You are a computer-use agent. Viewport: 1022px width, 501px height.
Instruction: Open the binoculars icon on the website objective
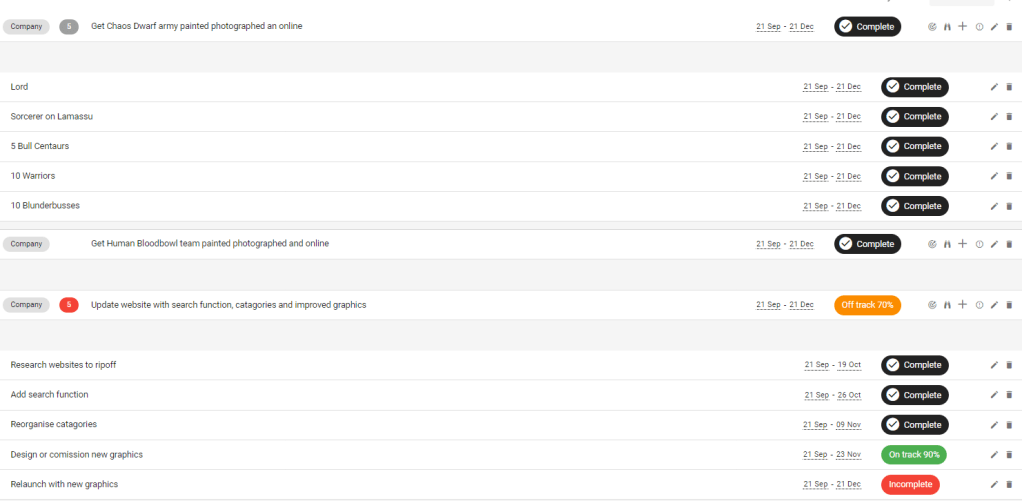(x=947, y=305)
